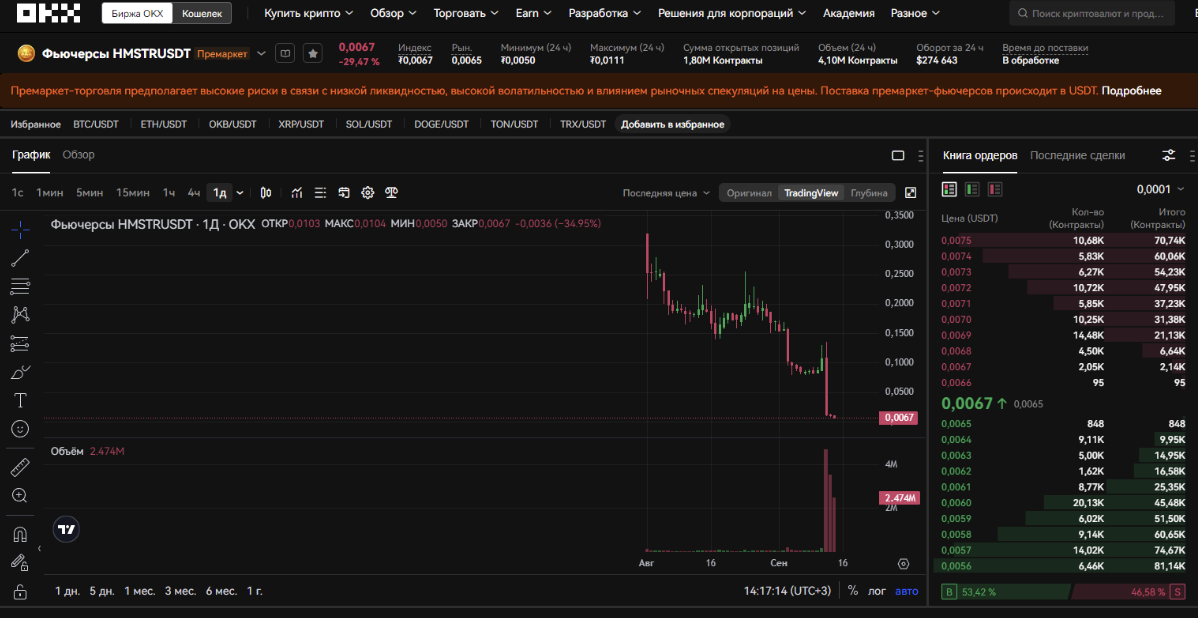Select the trend line drawing tool
This screenshot has width=1198, height=618.
tap(20, 258)
